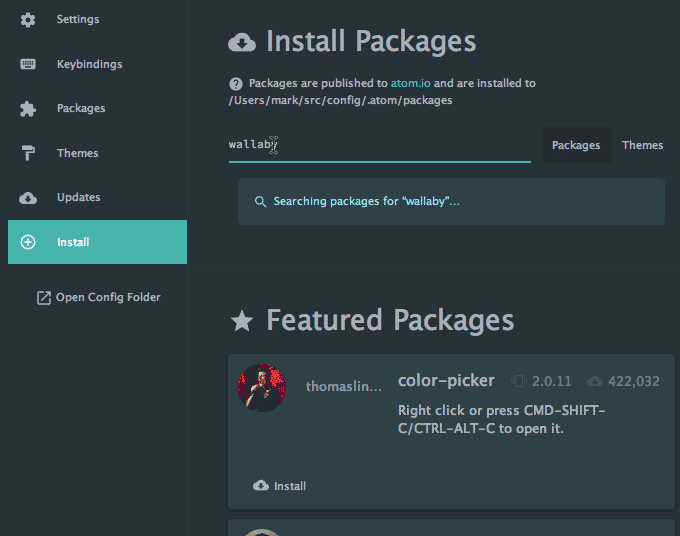The image size is (680, 536).
Task: Click the color-picker download count cloud icon
Action: click(x=595, y=381)
